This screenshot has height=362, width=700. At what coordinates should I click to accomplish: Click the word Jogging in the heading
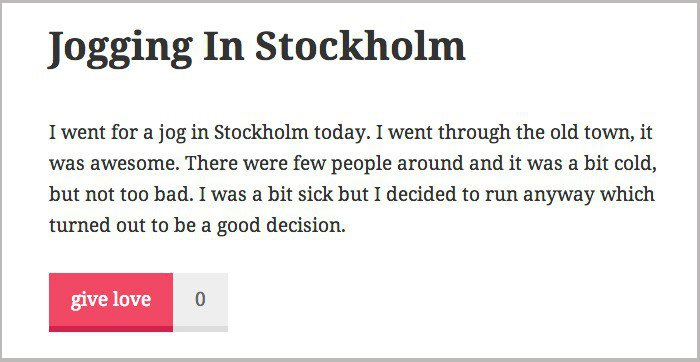121,49
